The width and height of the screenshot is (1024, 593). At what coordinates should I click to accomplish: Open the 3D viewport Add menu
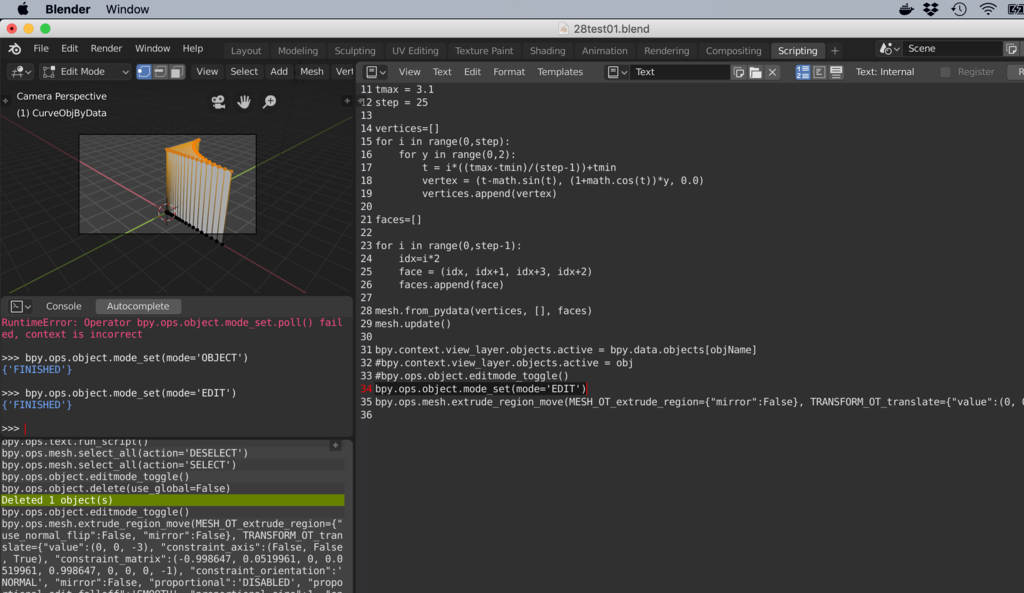(x=279, y=72)
